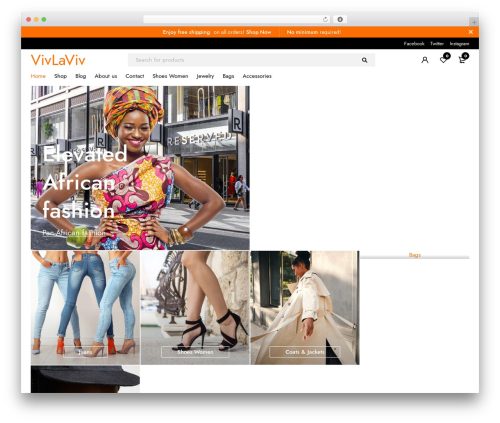Open the Contact menu item
Screen dimensions: 500x423
pyautogui.click(x=135, y=76)
